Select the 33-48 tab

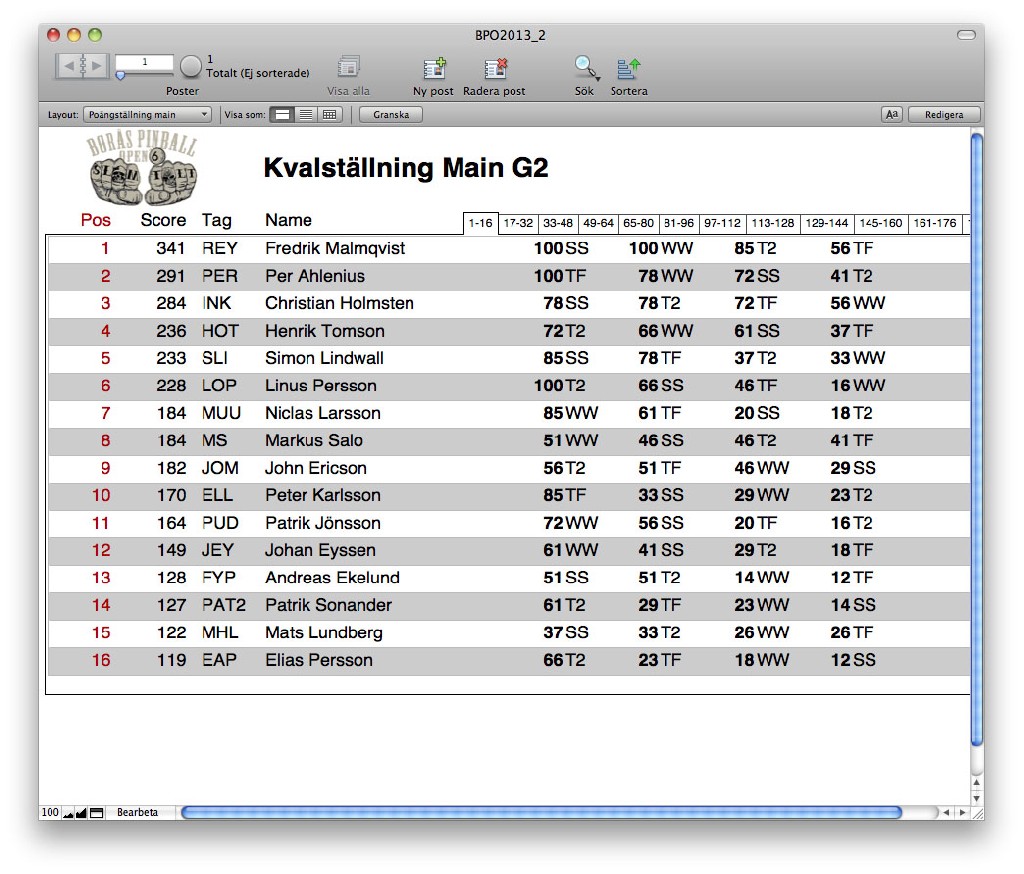pyautogui.click(x=558, y=223)
